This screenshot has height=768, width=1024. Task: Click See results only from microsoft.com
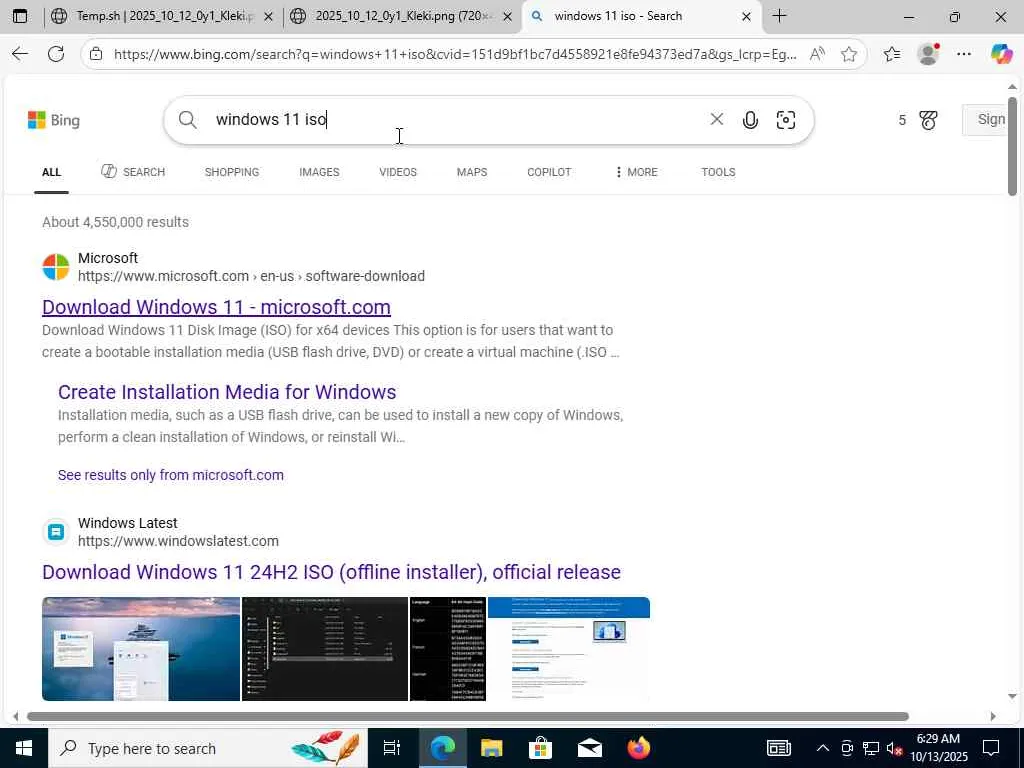pyautogui.click(x=170, y=475)
